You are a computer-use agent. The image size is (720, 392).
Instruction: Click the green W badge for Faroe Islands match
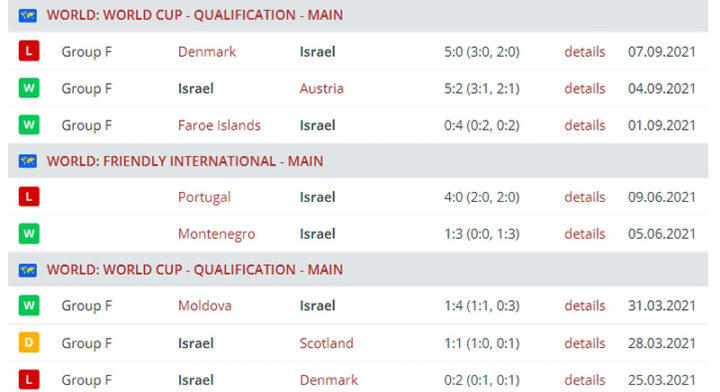(x=29, y=124)
